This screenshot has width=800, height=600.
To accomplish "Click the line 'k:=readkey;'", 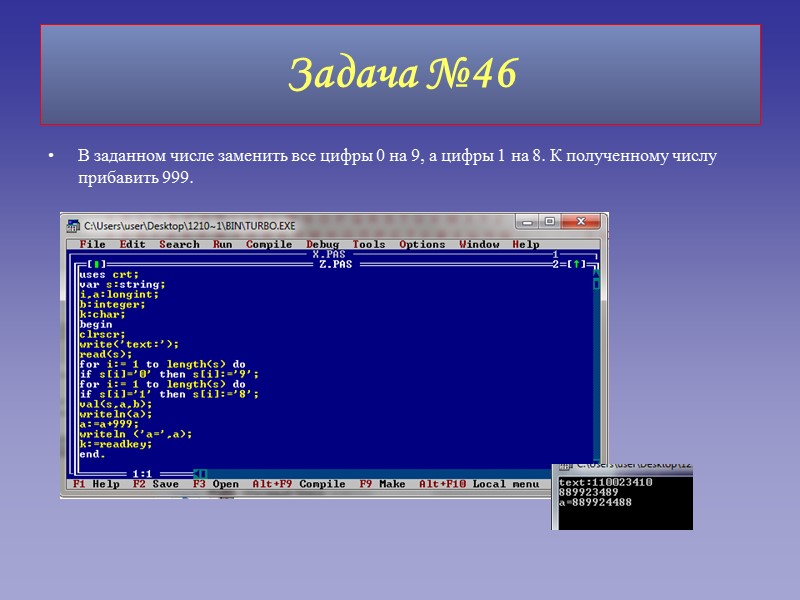I will [x=116, y=444].
